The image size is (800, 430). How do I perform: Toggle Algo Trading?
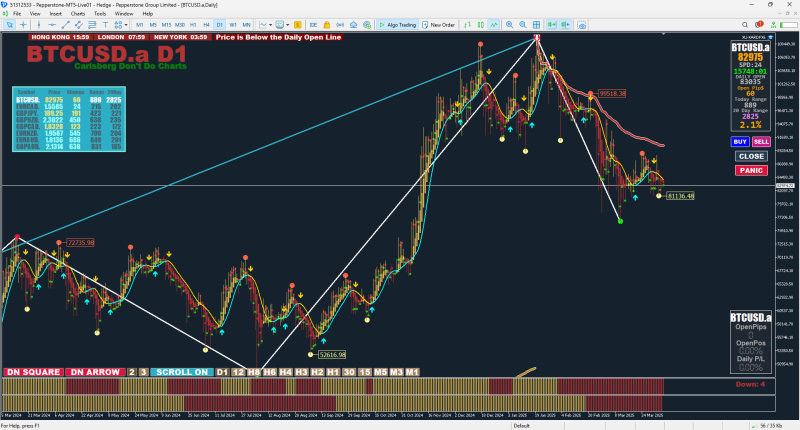[397, 24]
